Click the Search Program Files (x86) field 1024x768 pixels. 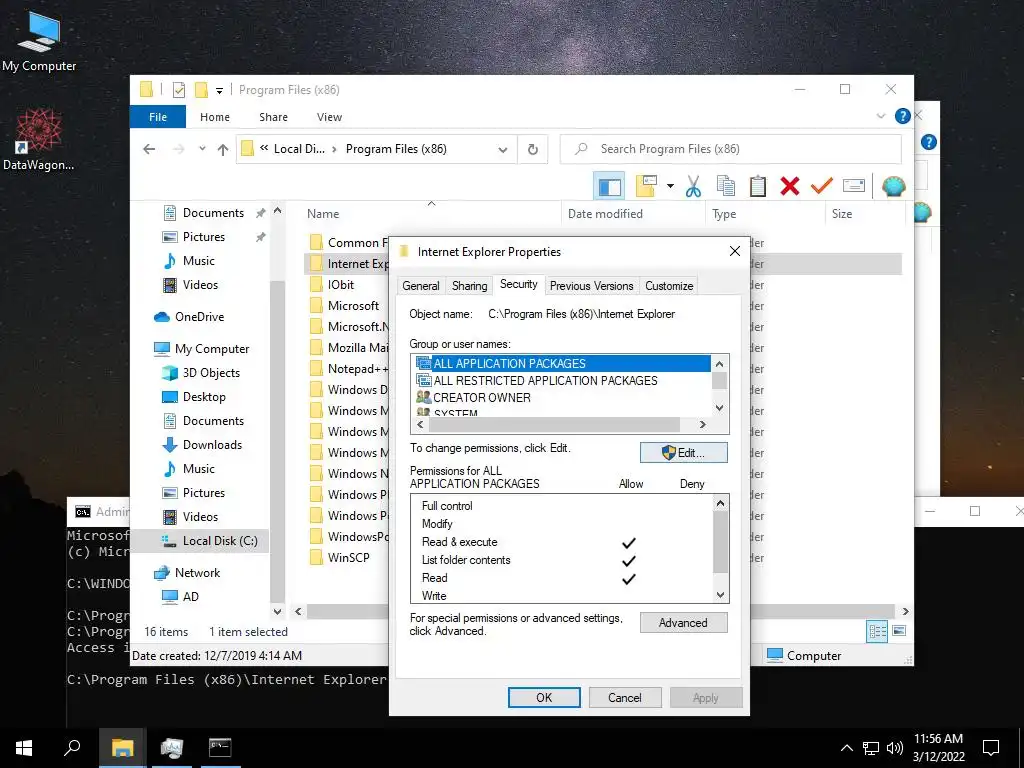[x=731, y=149]
